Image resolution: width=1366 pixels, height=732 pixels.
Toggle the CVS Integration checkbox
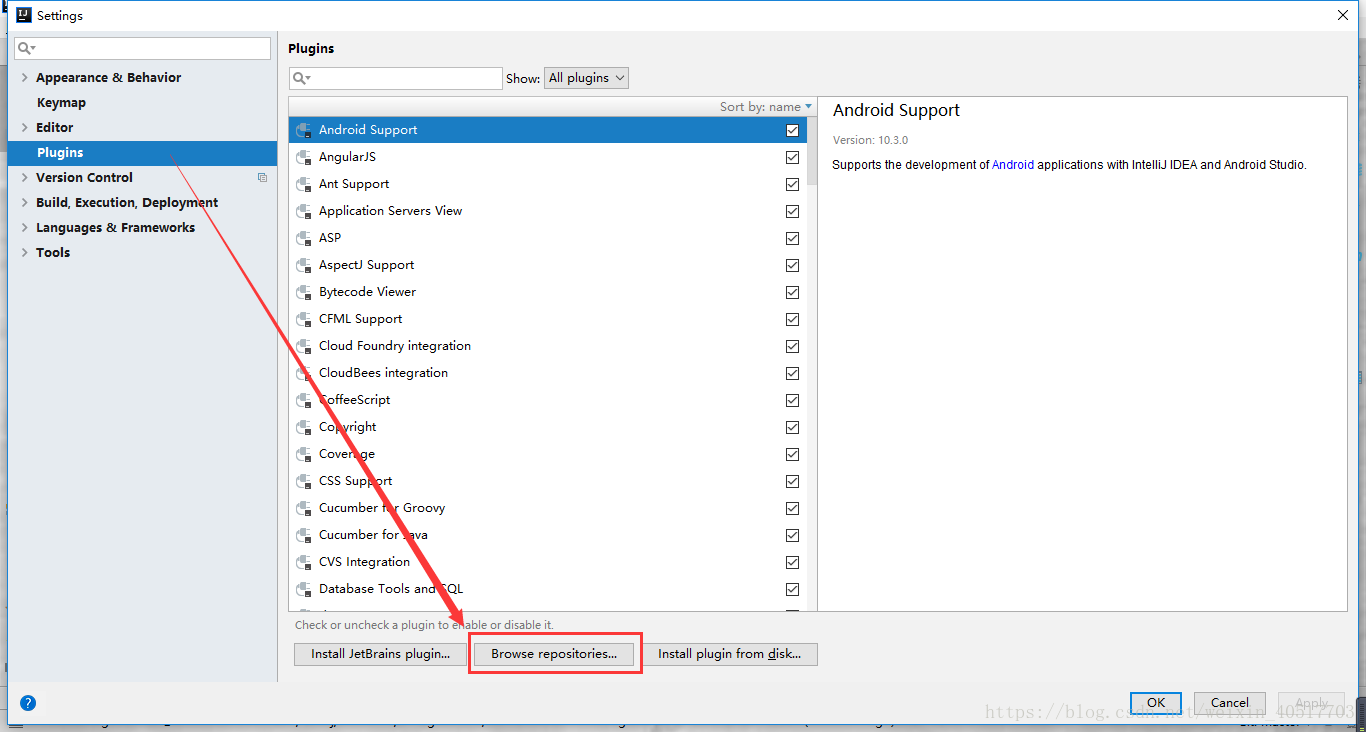[x=792, y=562]
